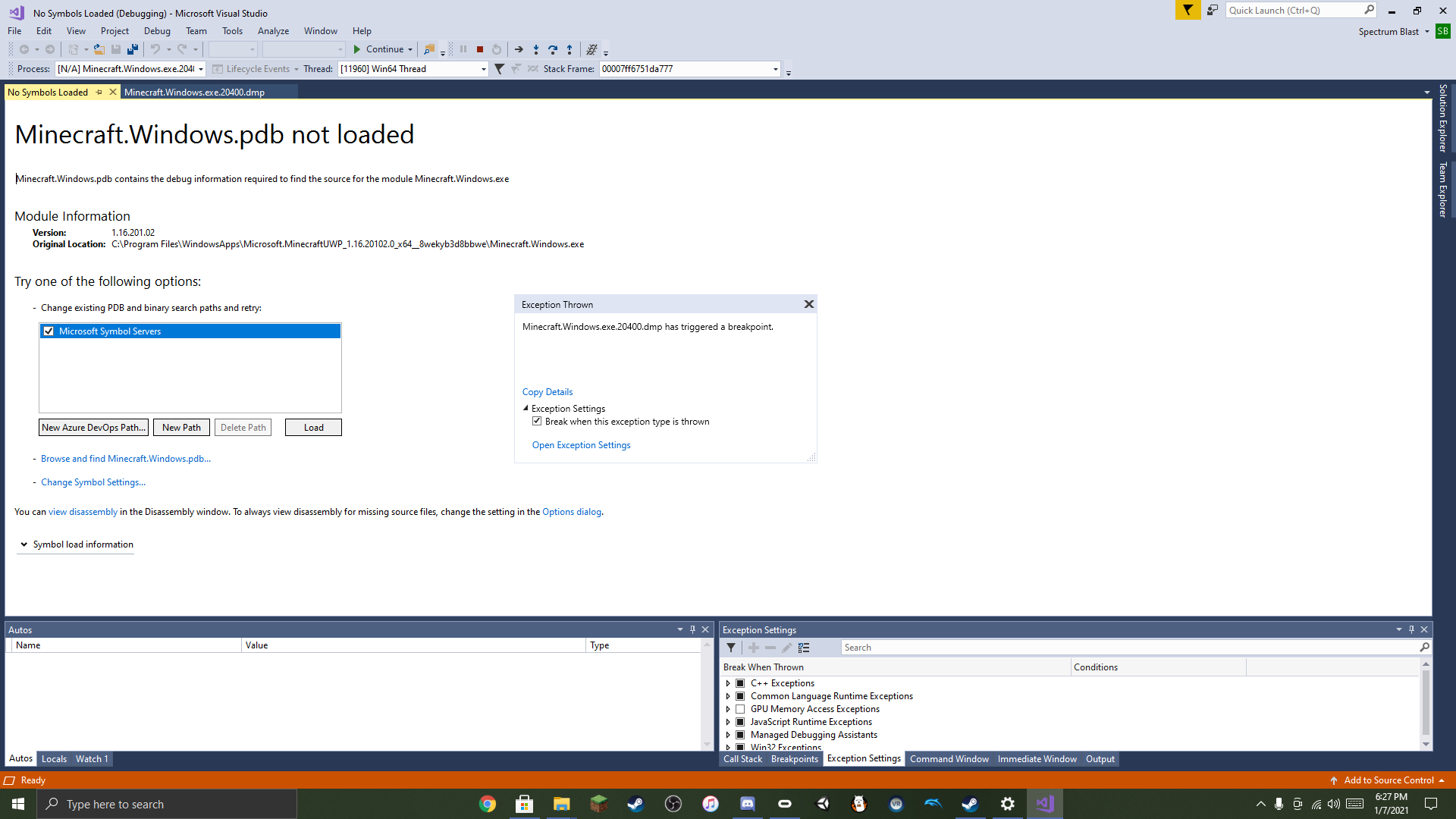The image size is (1456, 819).
Task: Toggle the Show Threads in Source icon
Action: 592,49
